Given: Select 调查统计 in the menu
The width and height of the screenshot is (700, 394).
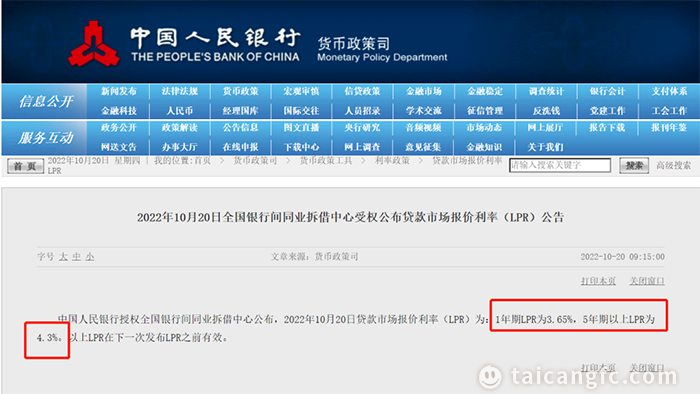Looking at the screenshot, I should [546, 91].
